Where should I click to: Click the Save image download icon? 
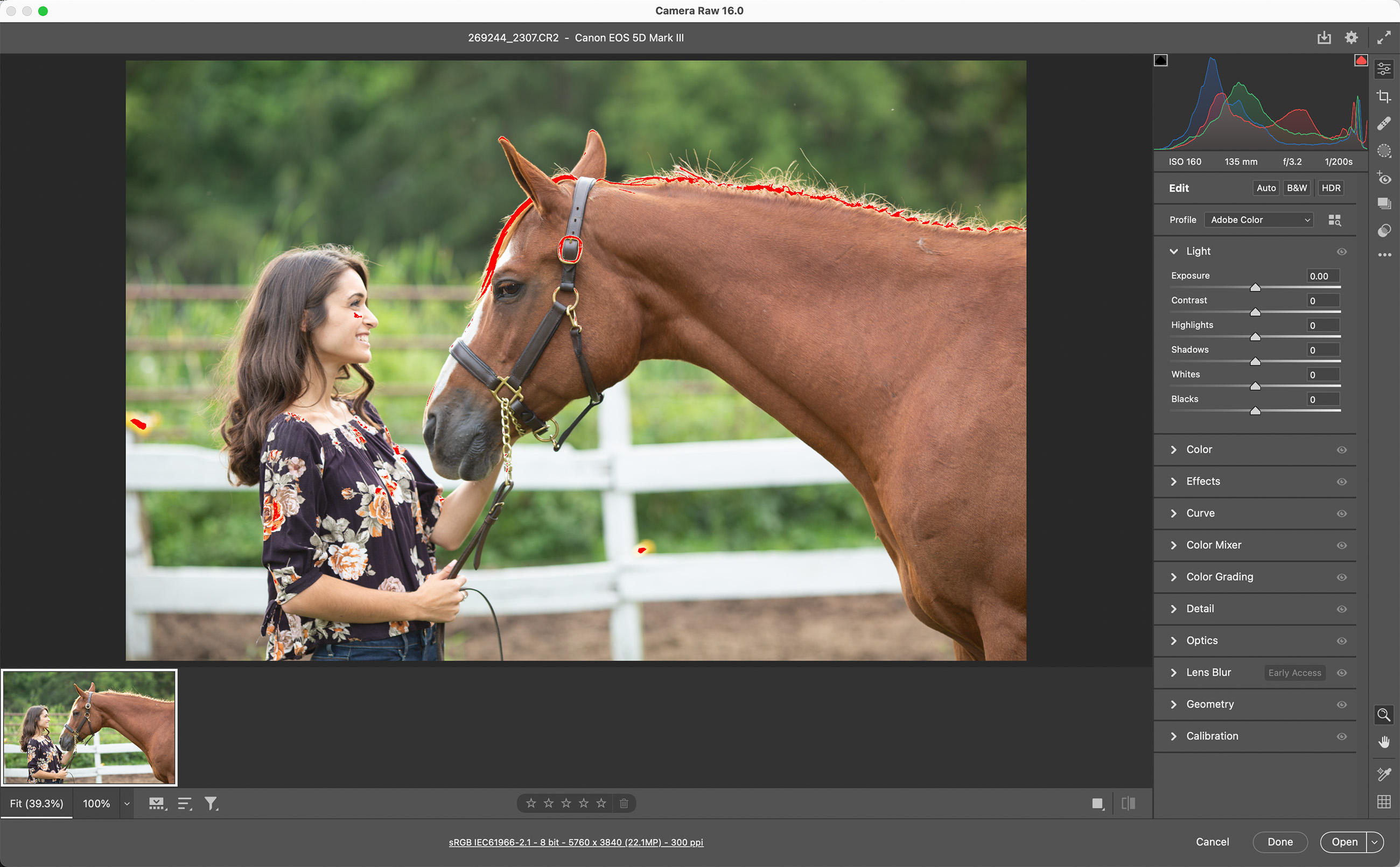coord(1324,38)
